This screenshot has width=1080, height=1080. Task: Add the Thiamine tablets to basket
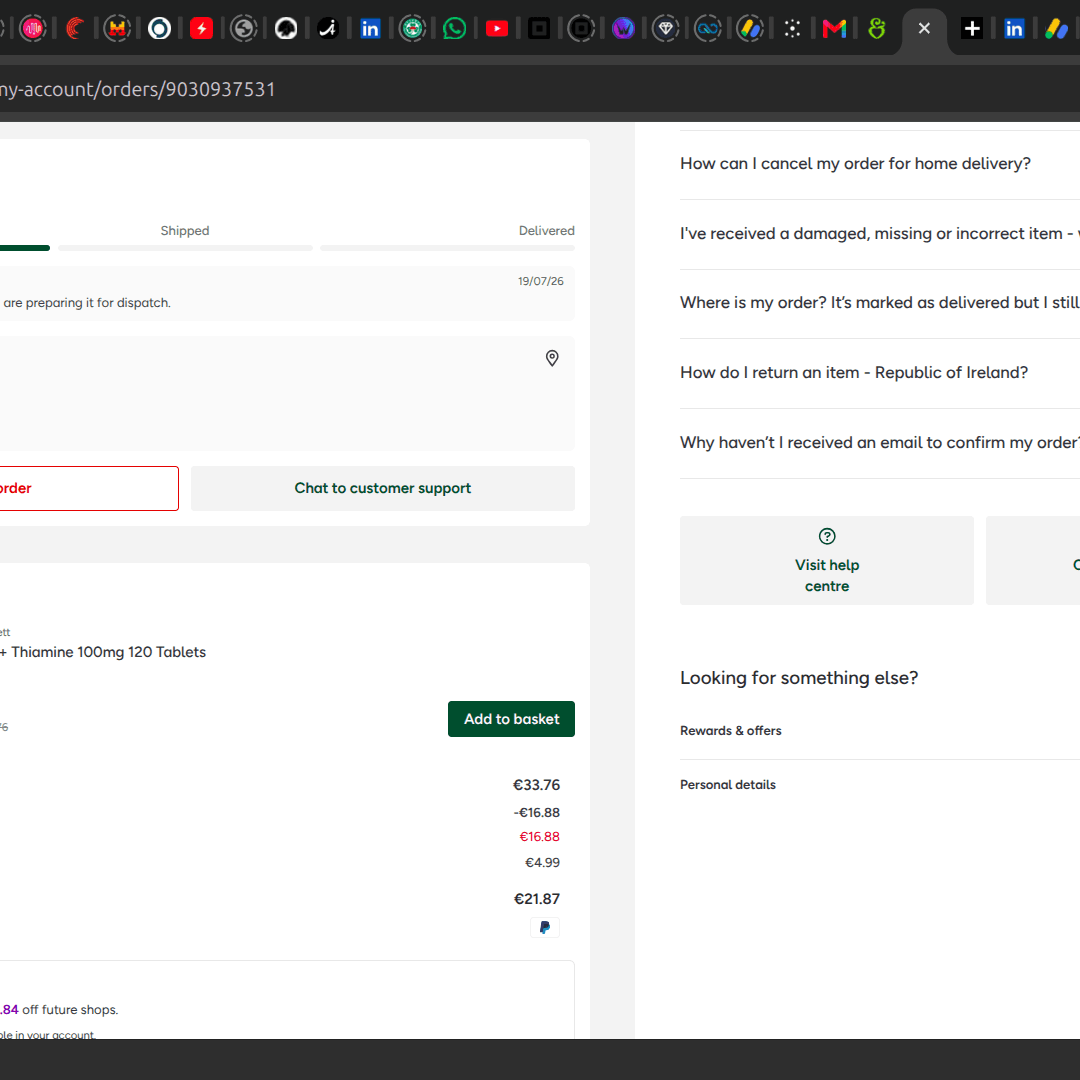511,719
